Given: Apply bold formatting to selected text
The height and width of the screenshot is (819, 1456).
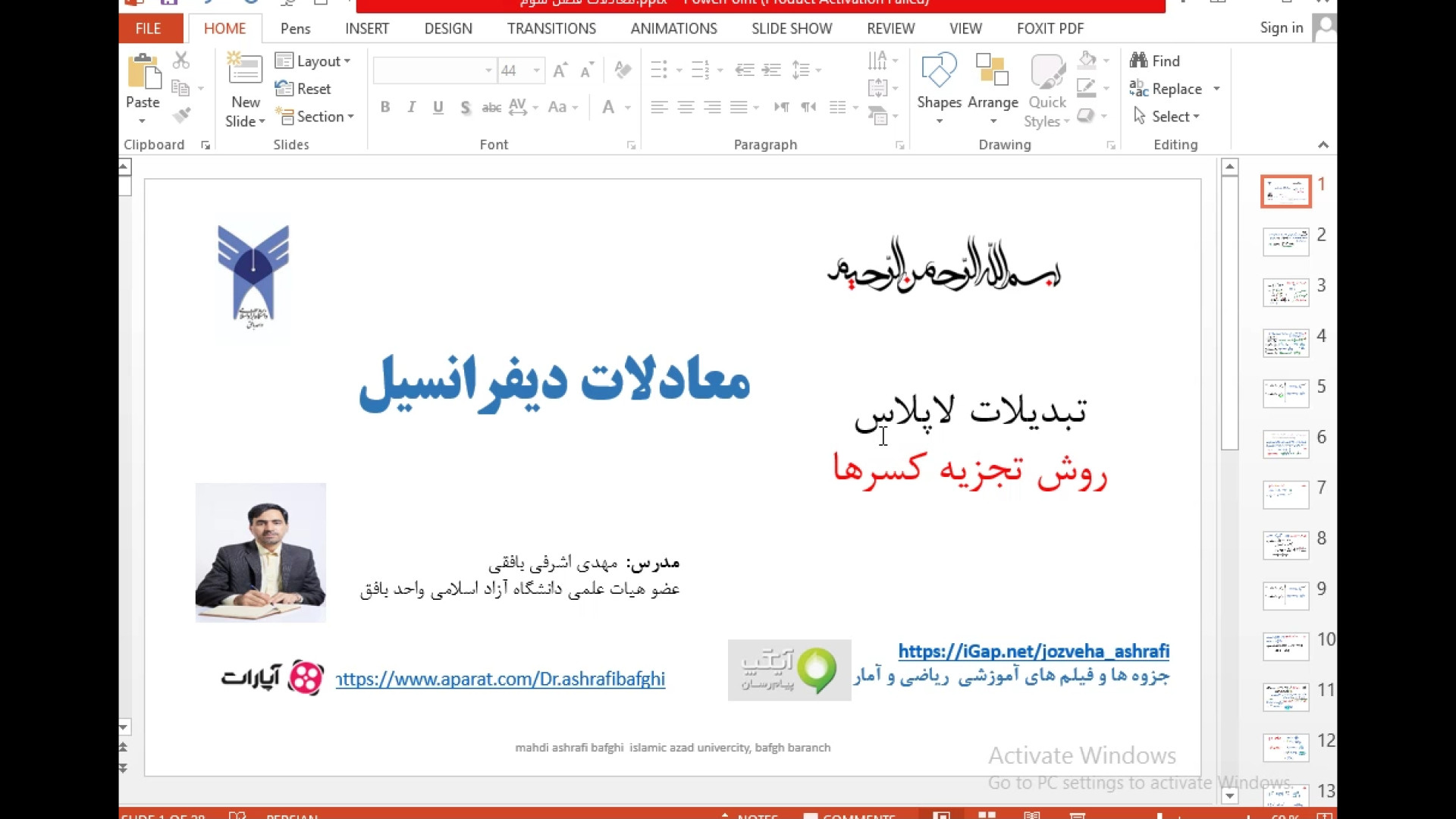Looking at the screenshot, I should click(x=385, y=108).
